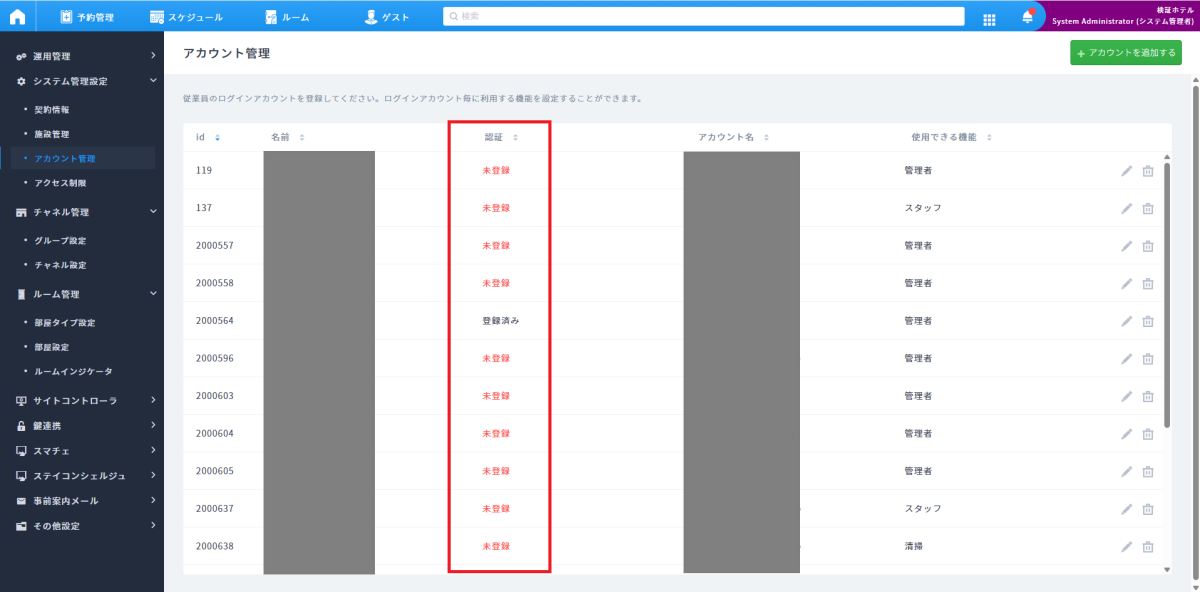The height and width of the screenshot is (592, 1200).
Task: Open the notifications bell
Action: coord(1027,17)
